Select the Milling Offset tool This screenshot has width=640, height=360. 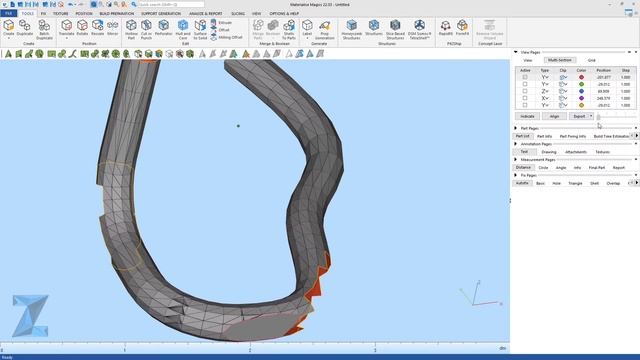coord(227,37)
